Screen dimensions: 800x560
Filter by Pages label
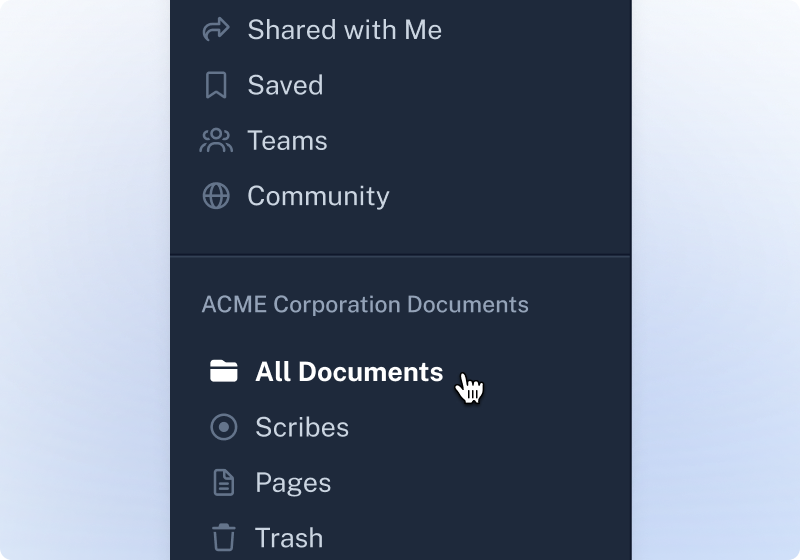coord(293,483)
